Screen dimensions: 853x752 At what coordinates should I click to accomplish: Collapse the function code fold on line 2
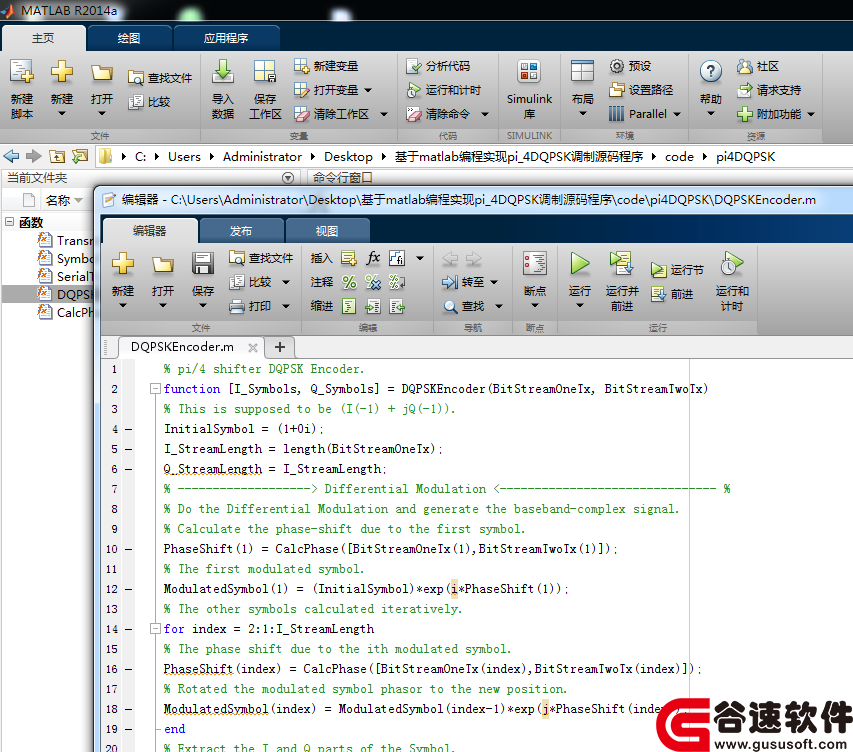(156, 389)
